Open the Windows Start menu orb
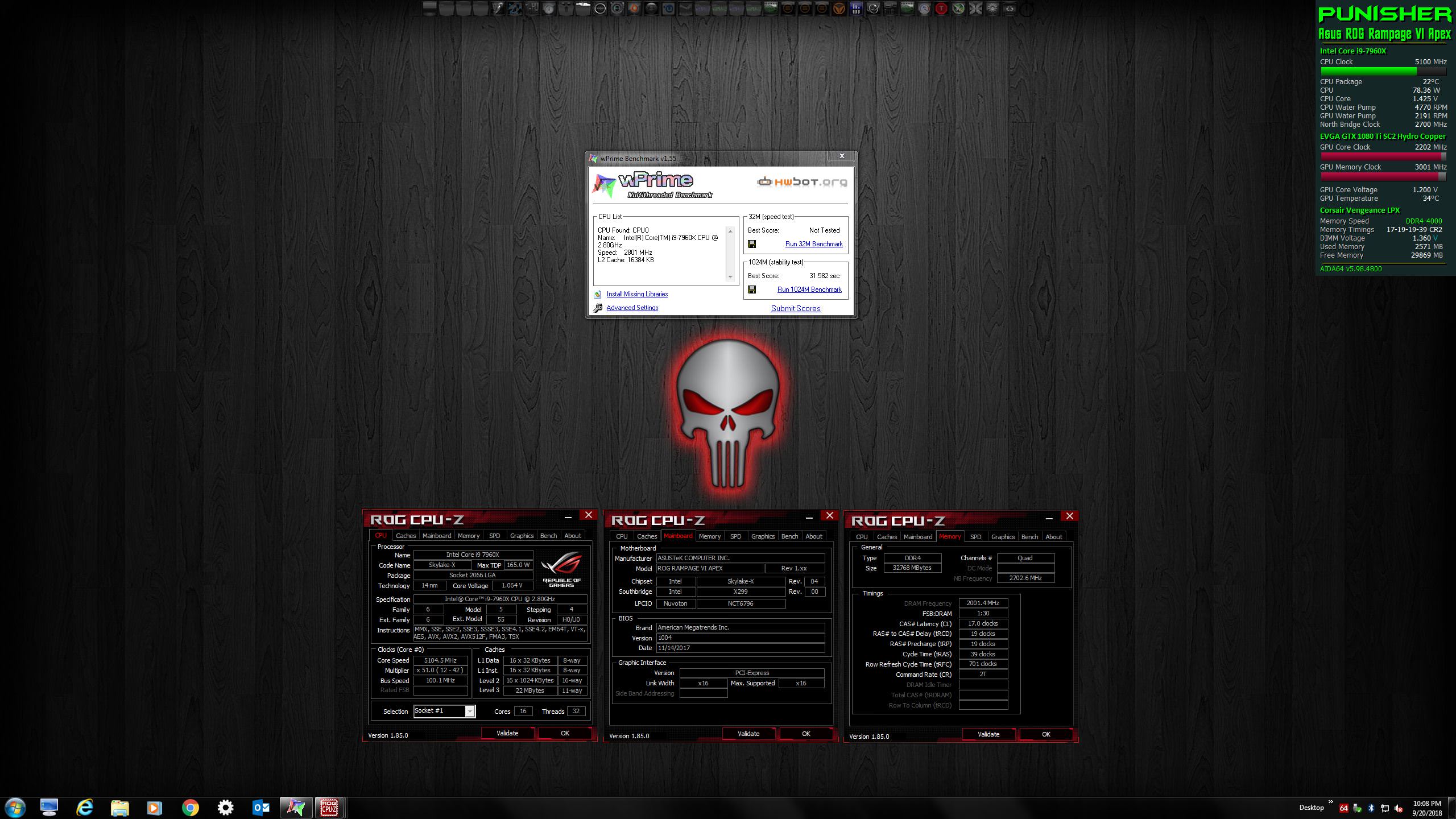The image size is (1456, 819). pos(14,808)
